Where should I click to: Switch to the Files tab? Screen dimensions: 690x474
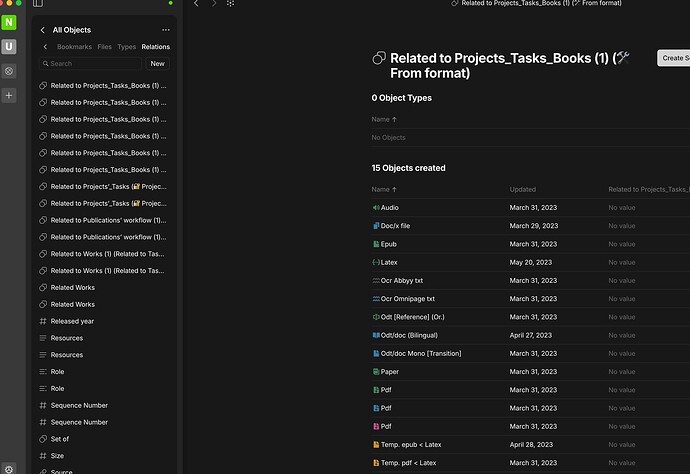click(104, 47)
